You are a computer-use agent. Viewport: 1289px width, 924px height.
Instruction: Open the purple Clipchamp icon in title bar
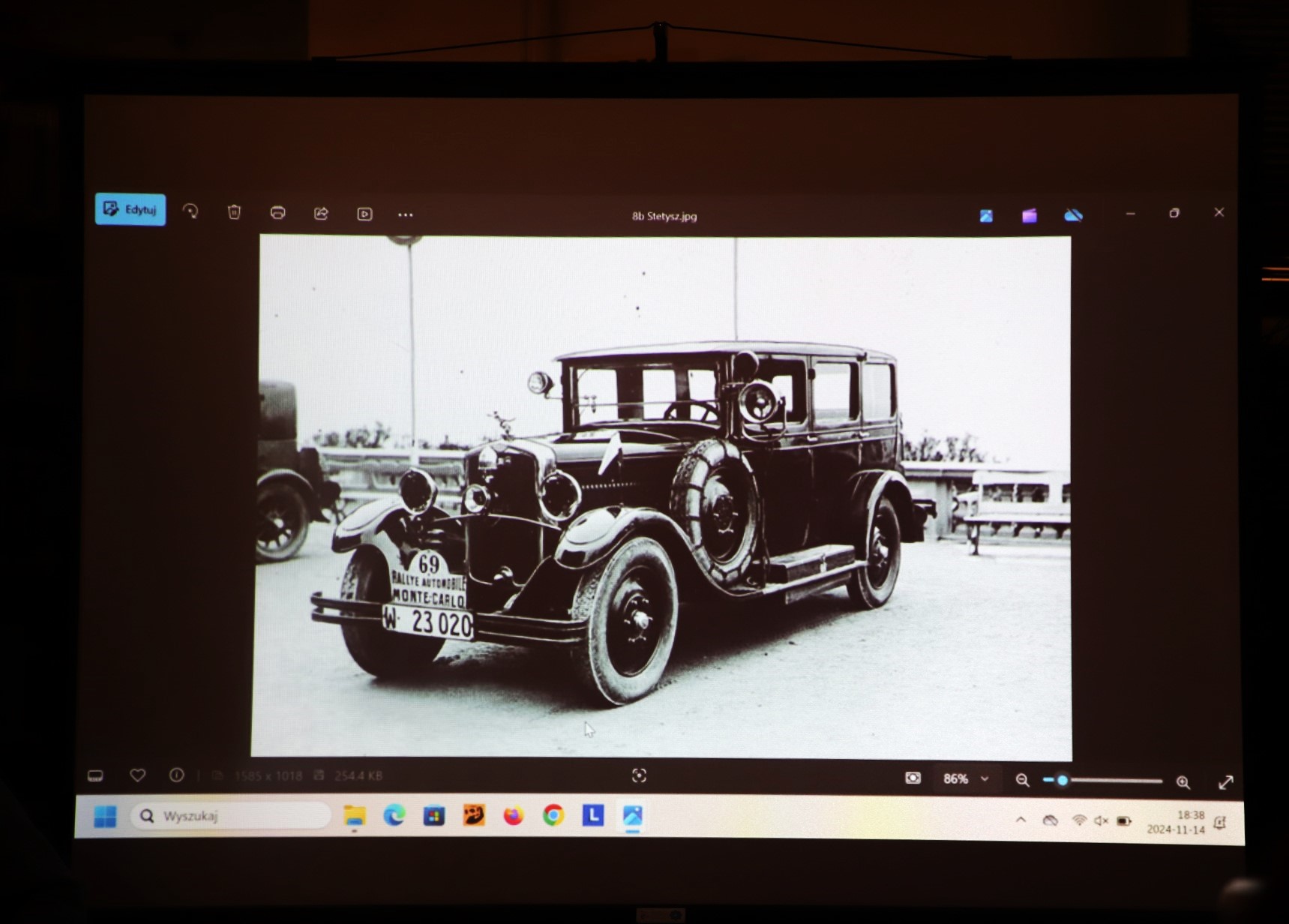point(1030,216)
